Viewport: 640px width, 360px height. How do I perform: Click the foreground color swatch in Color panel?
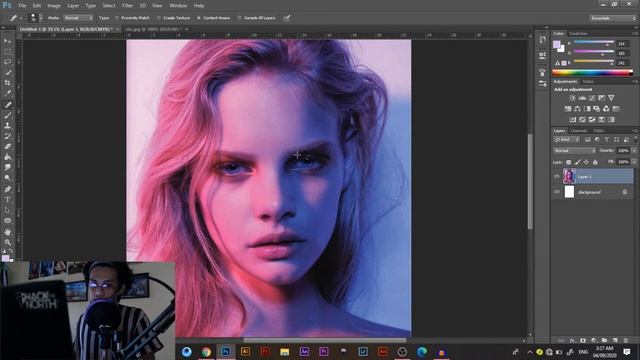(x=557, y=44)
